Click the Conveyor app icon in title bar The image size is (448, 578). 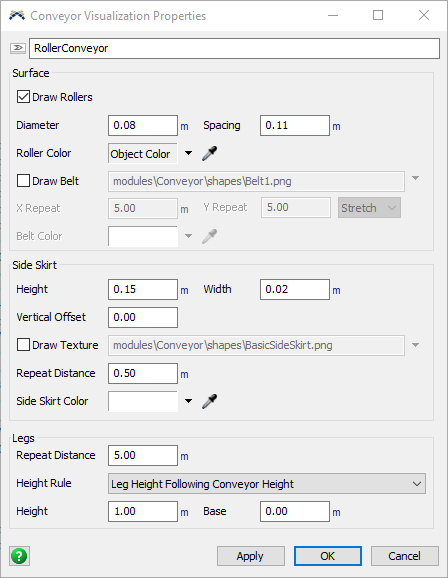[x=17, y=15]
